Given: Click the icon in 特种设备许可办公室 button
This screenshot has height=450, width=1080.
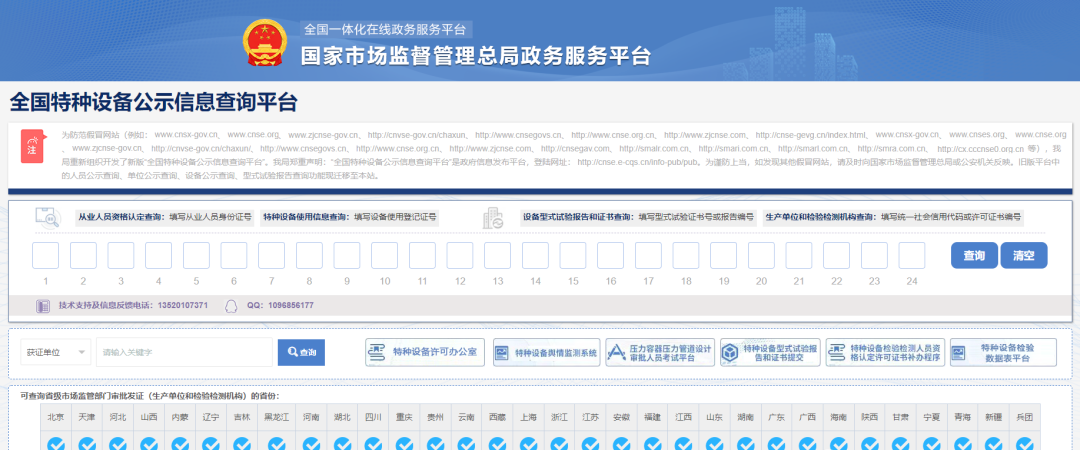Looking at the screenshot, I should pos(377,353).
